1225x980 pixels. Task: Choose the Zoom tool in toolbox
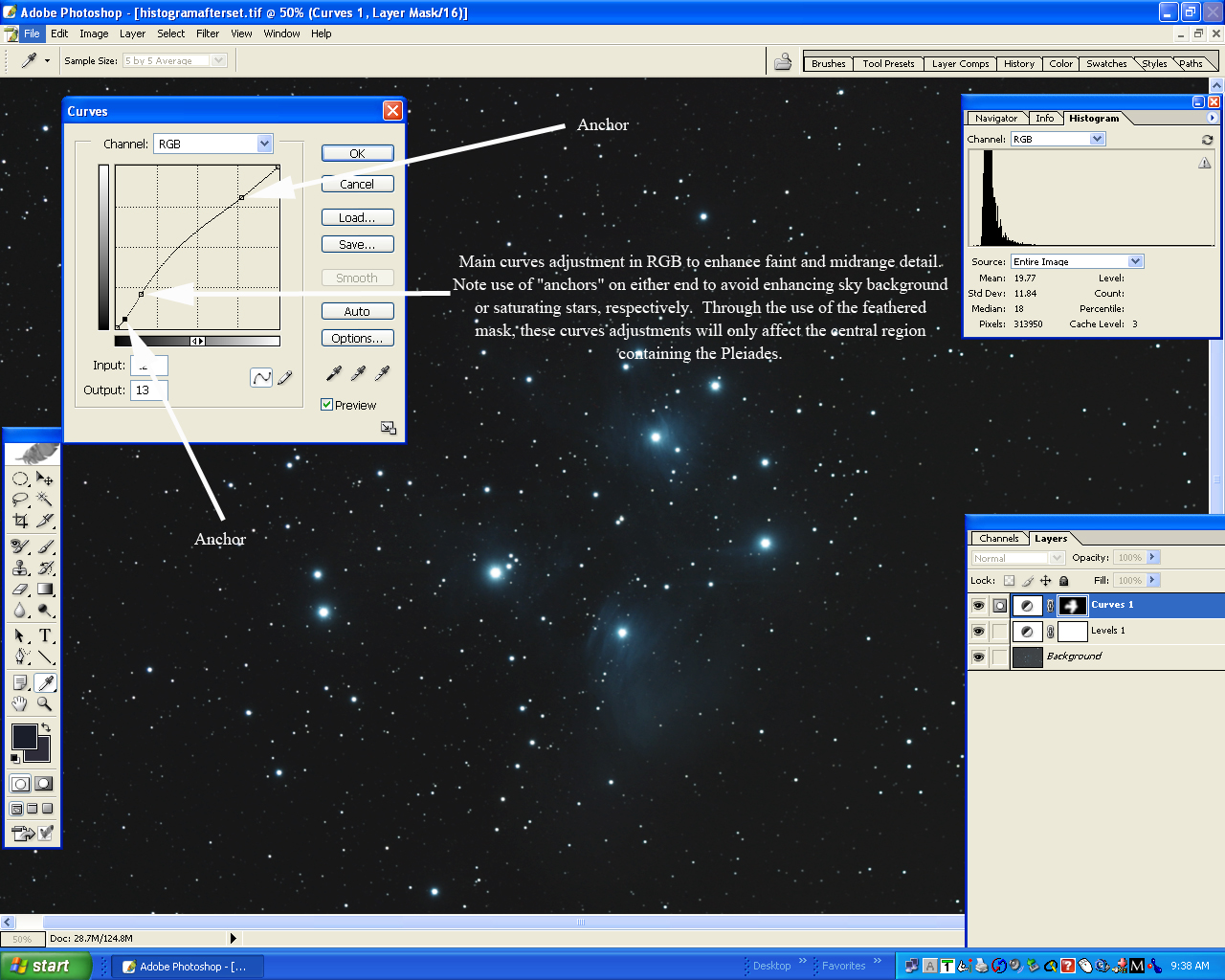click(x=45, y=704)
